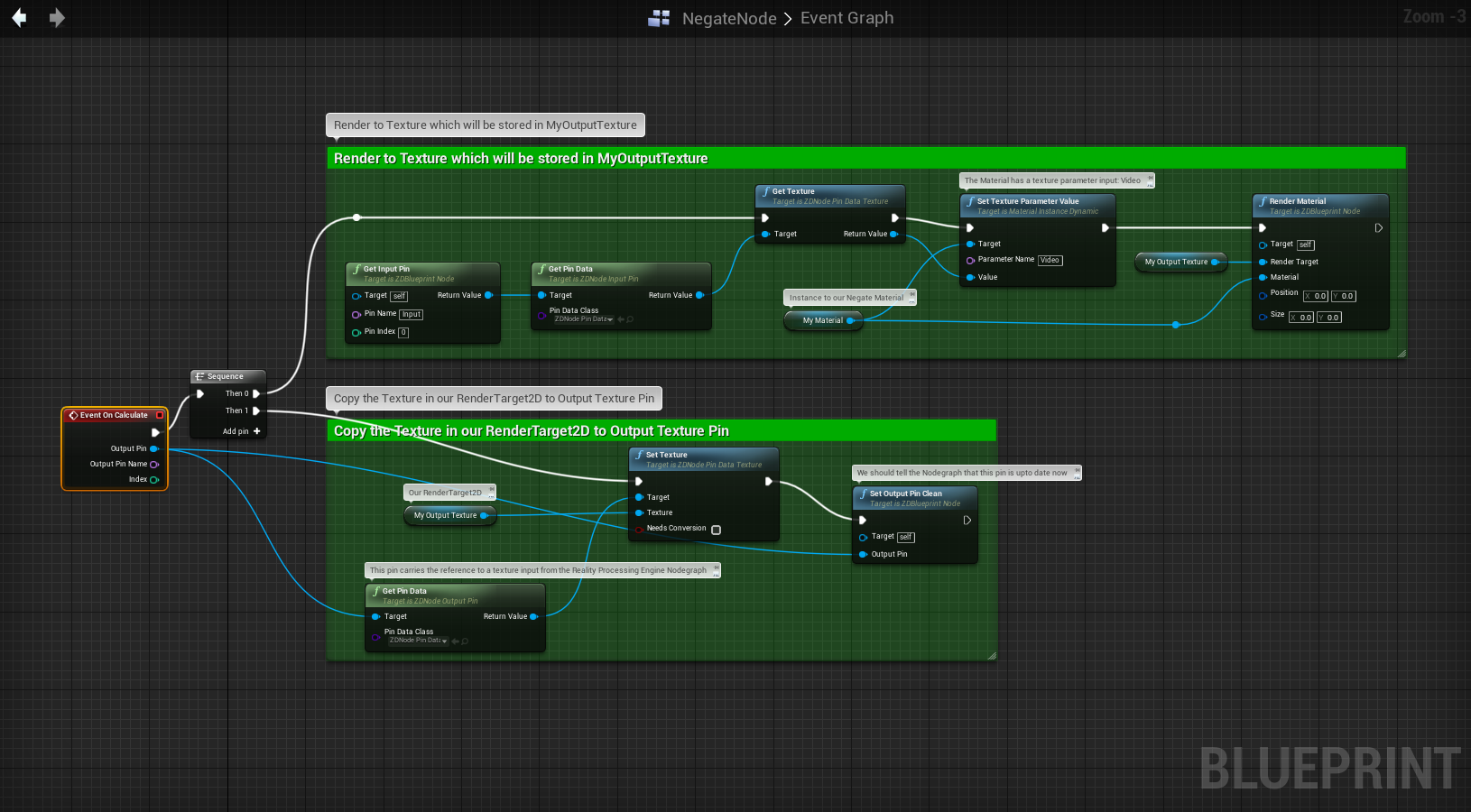Screen dimensions: 1471x812
Task: Go forward with the right navigation arrow
Action: click(x=57, y=18)
